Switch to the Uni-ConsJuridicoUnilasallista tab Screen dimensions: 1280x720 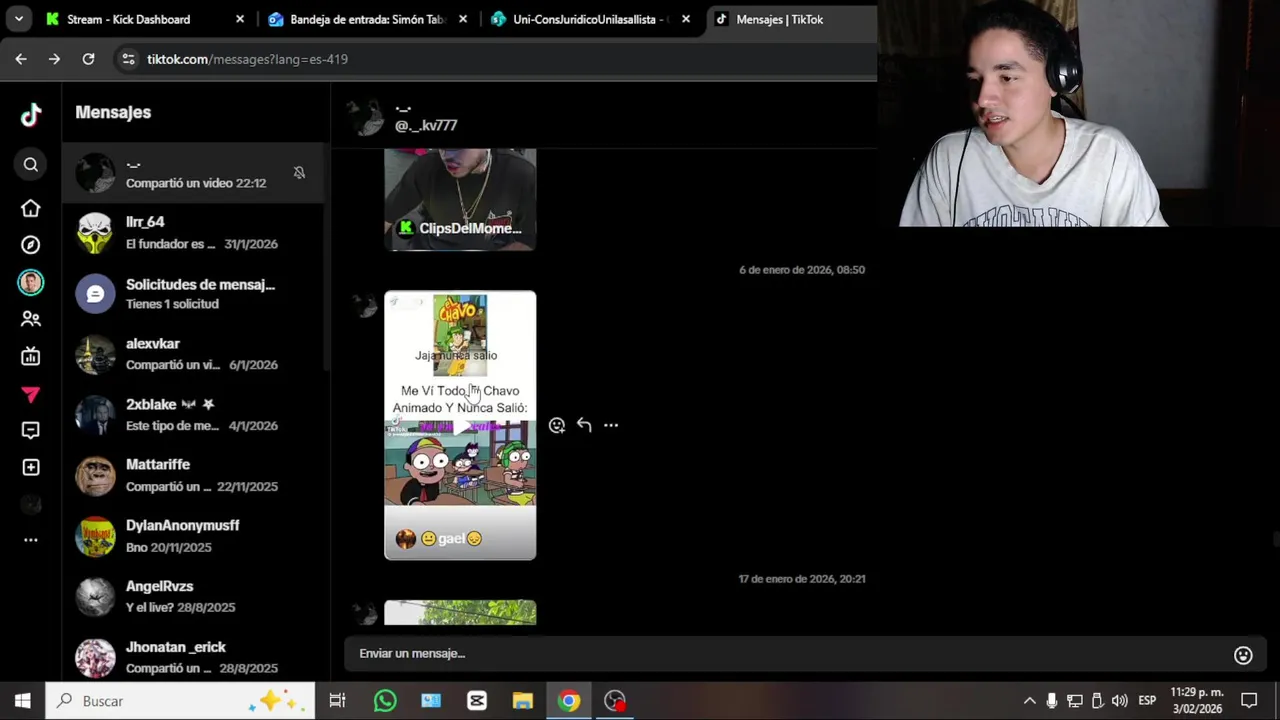point(590,19)
